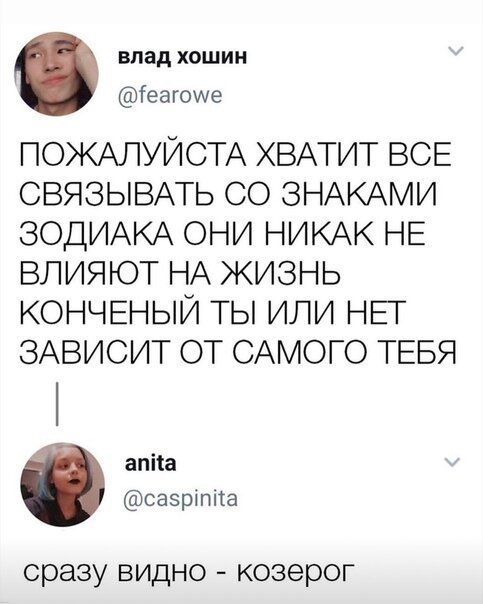Select the thread connector line between tweets
The image size is (483, 604).
coord(57,404)
